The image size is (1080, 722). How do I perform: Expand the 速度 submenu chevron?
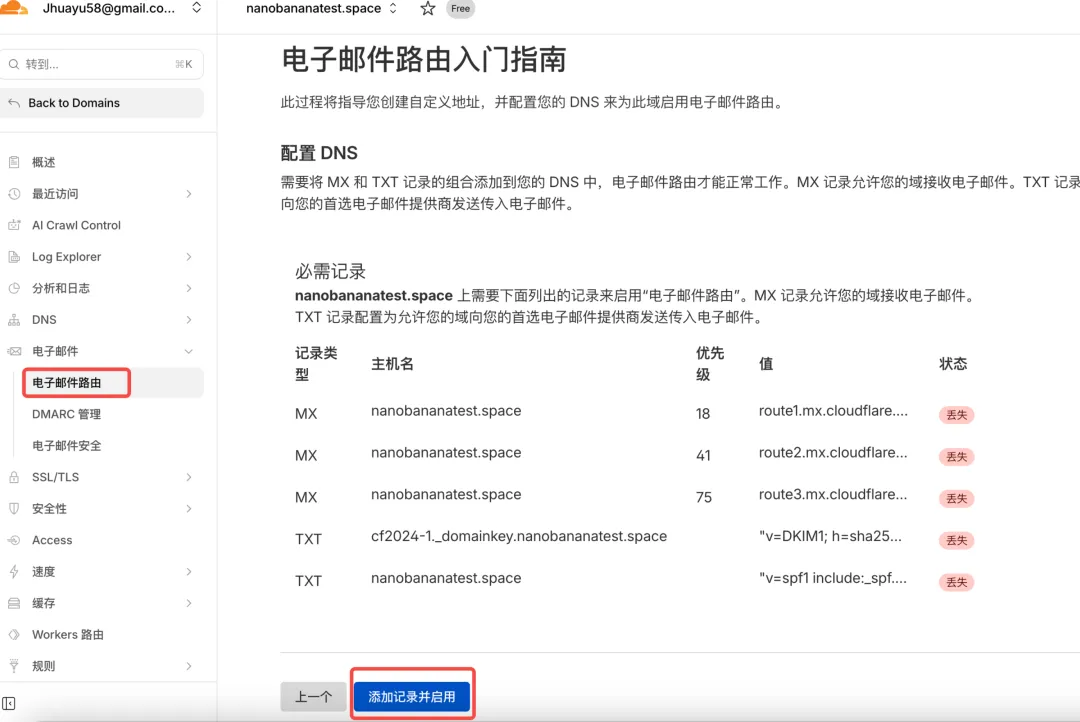click(x=189, y=571)
